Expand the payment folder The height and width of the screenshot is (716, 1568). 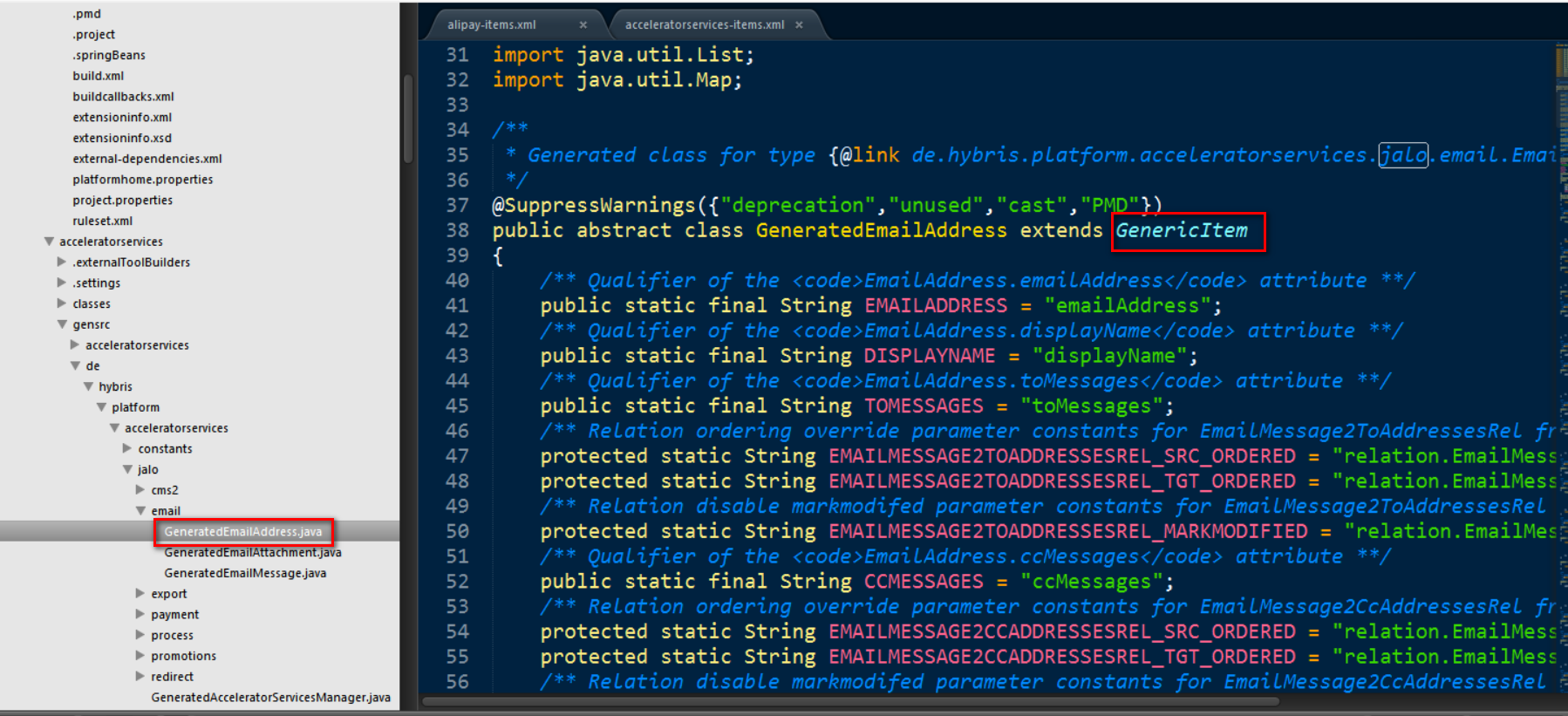click(x=140, y=614)
